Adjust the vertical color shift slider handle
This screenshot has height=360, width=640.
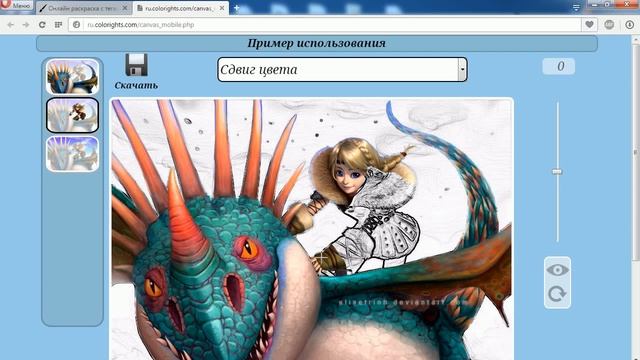(557, 172)
